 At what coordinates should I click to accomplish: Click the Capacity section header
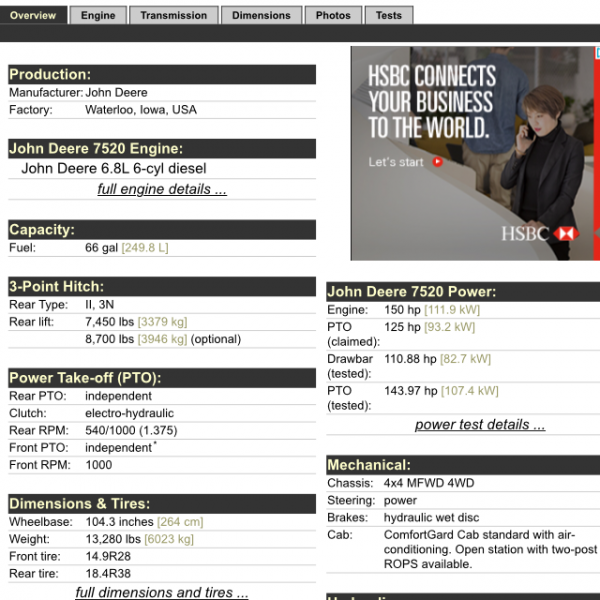(x=162, y=230)
